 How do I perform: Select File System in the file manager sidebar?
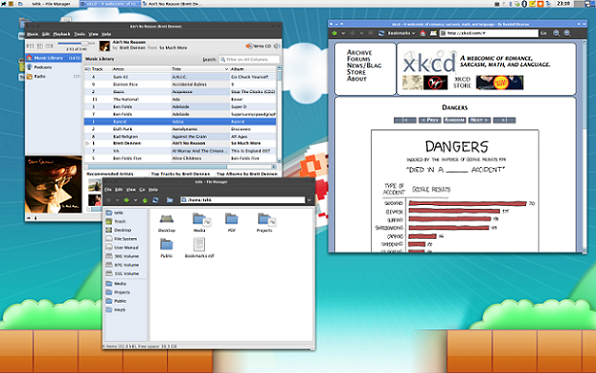pyautogui.click(x=125, y=239)
